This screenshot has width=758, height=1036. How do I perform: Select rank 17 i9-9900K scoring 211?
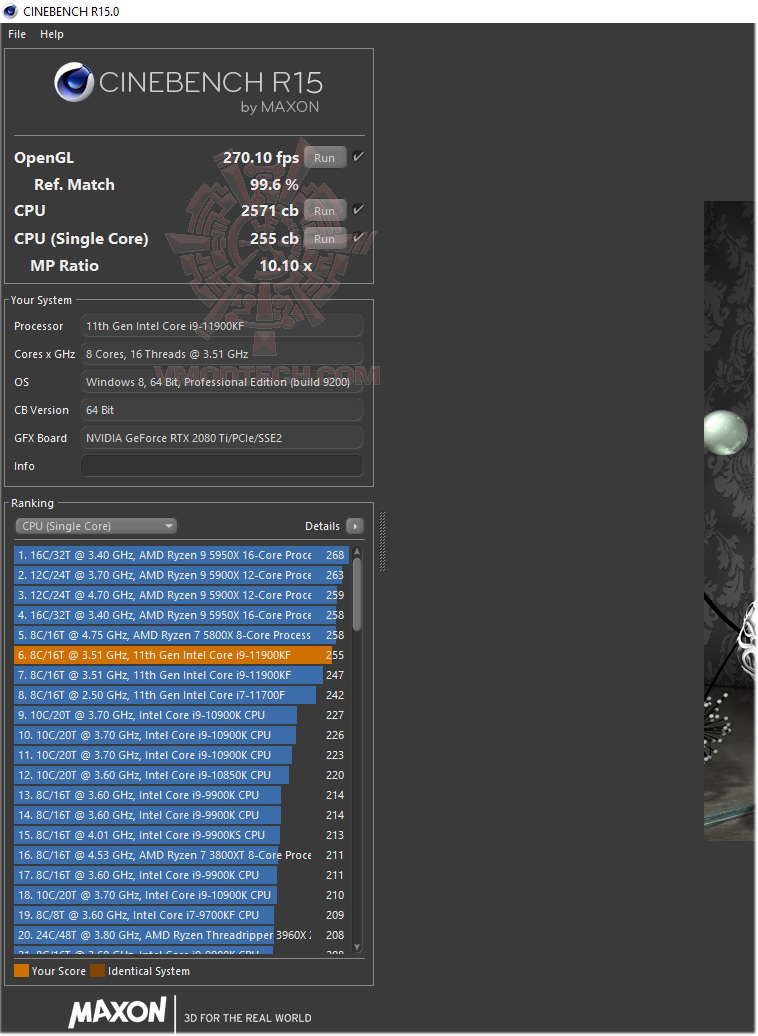pyautogui.click(x=182, y=875)
